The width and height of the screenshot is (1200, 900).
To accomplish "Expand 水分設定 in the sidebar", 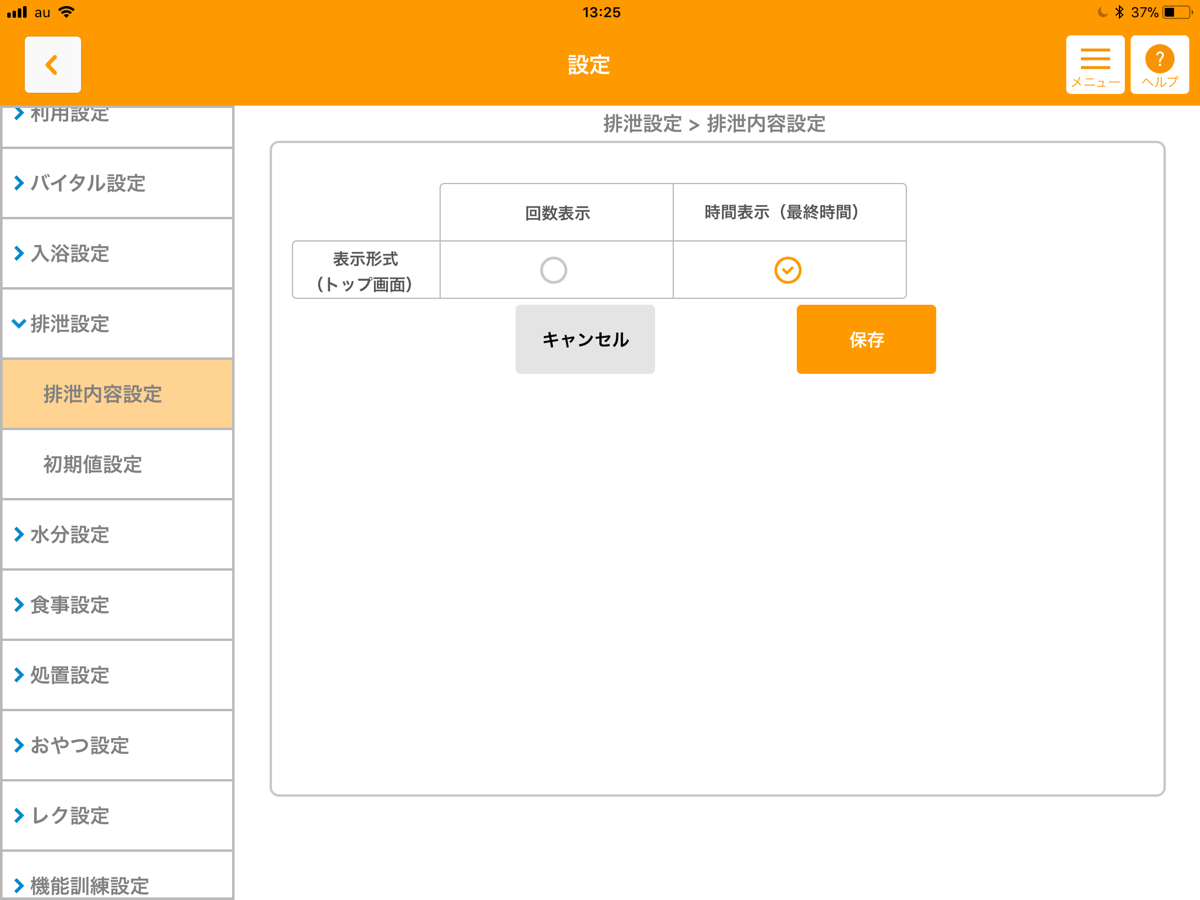I will 117,535.
